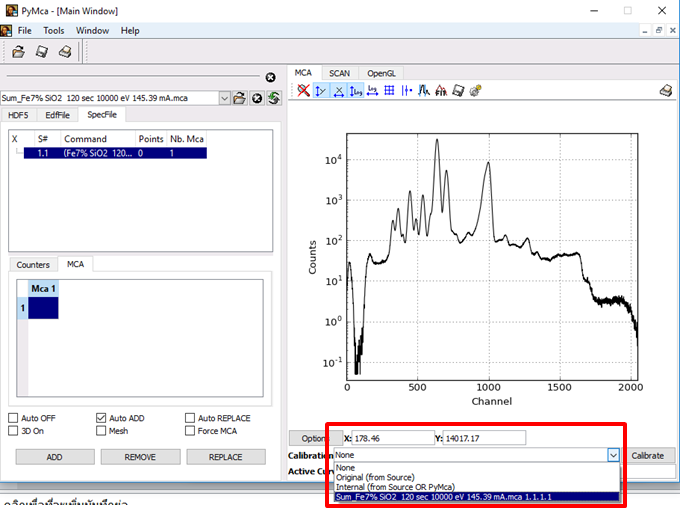Click the X coordinate field showing 178.46
The width and height of the screenshot is (680, 508).
393,438
